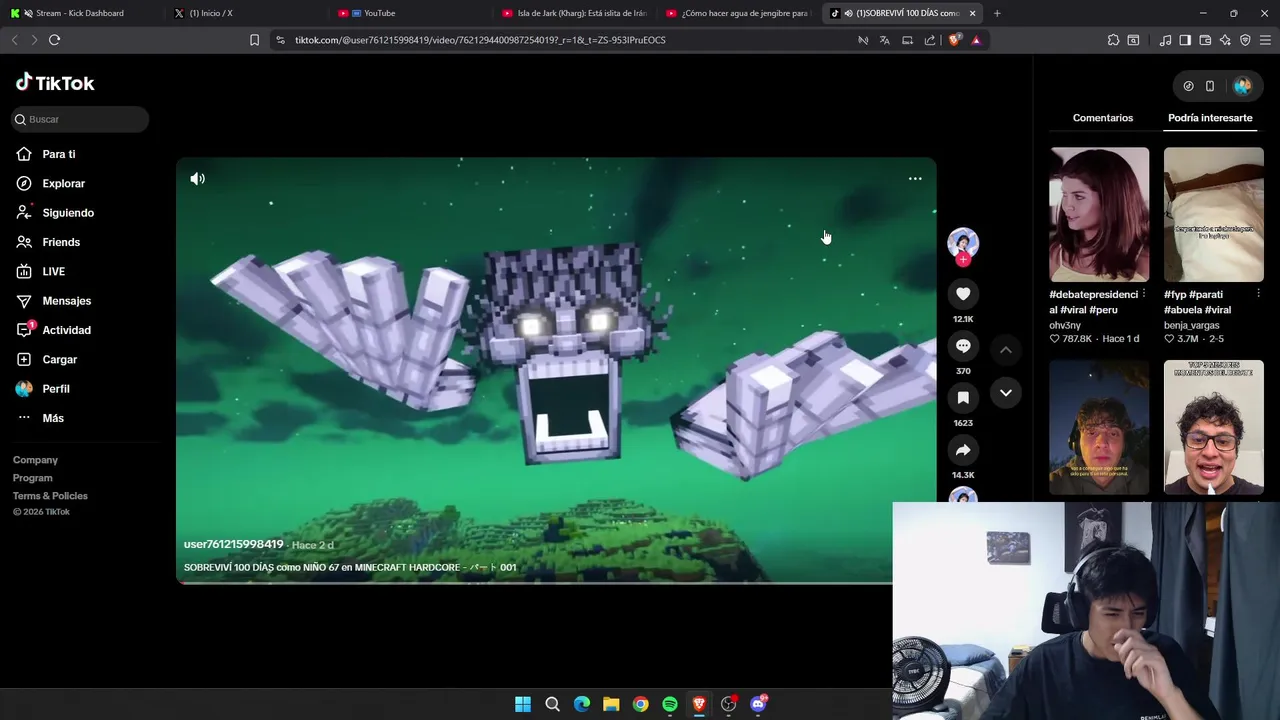The height and width of the screenshot is (720, 1280).
Task: Open the video's three-dot options menu
Action: (915, 179)
